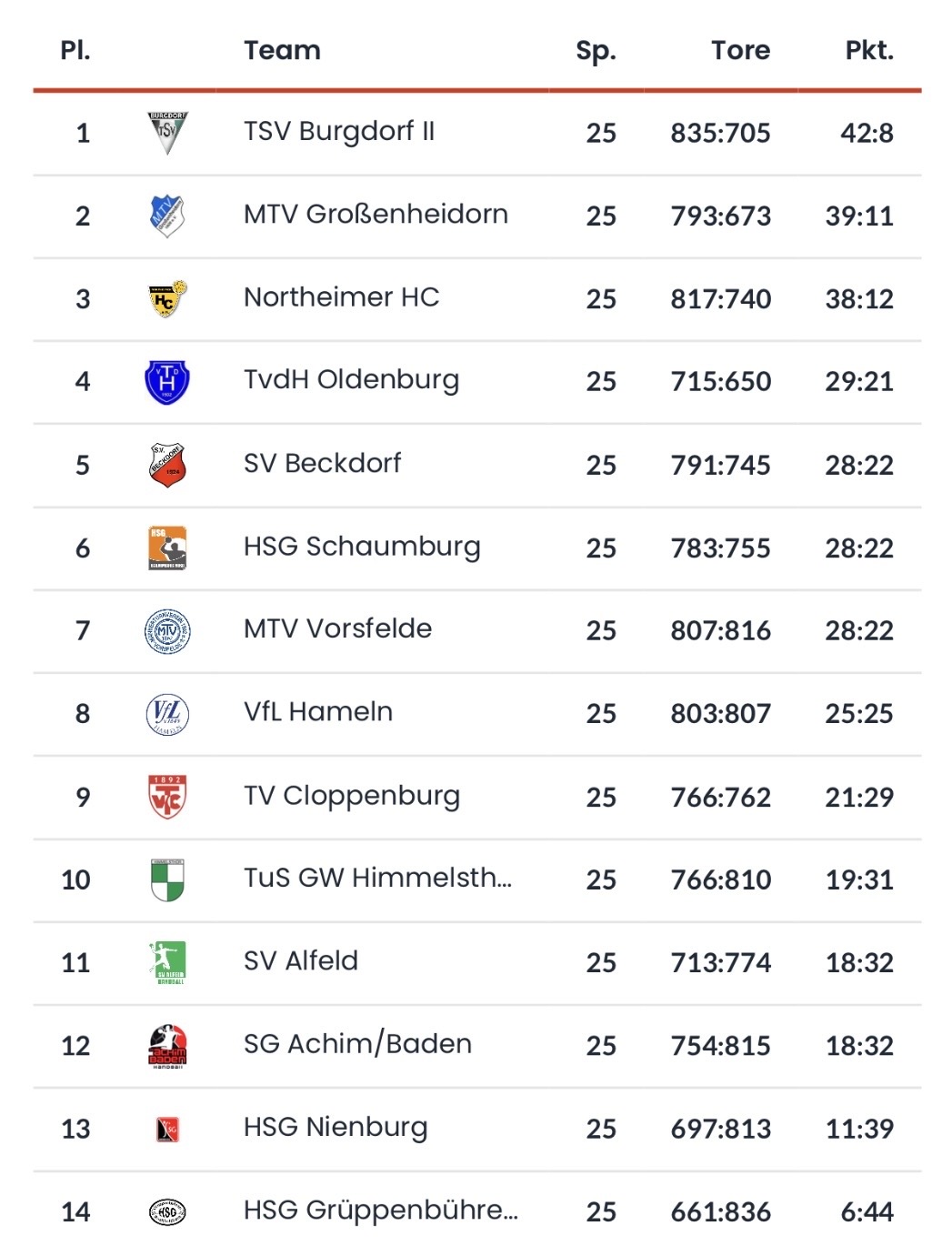Click the Sp. column header
The height and width of the screenshot is (1256, 952).
point(596,51)
